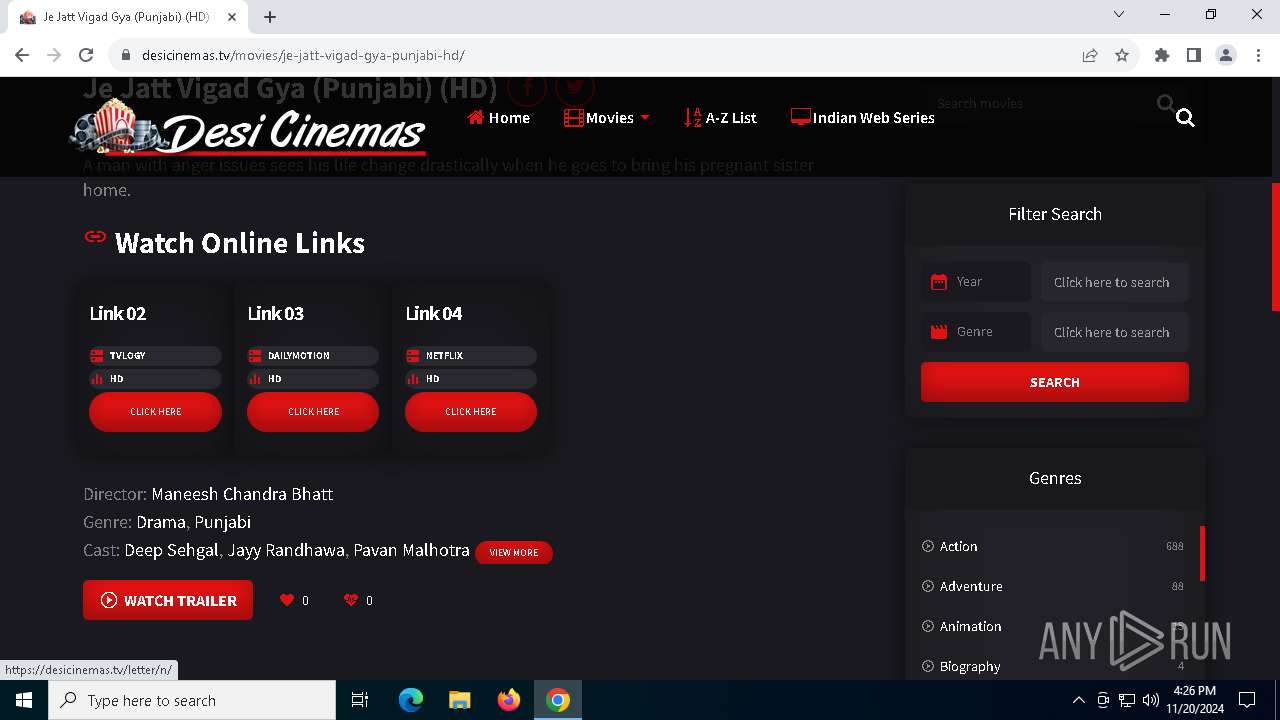
Task: Open the Adventure genre entry
Action: (x=970, y=586)
